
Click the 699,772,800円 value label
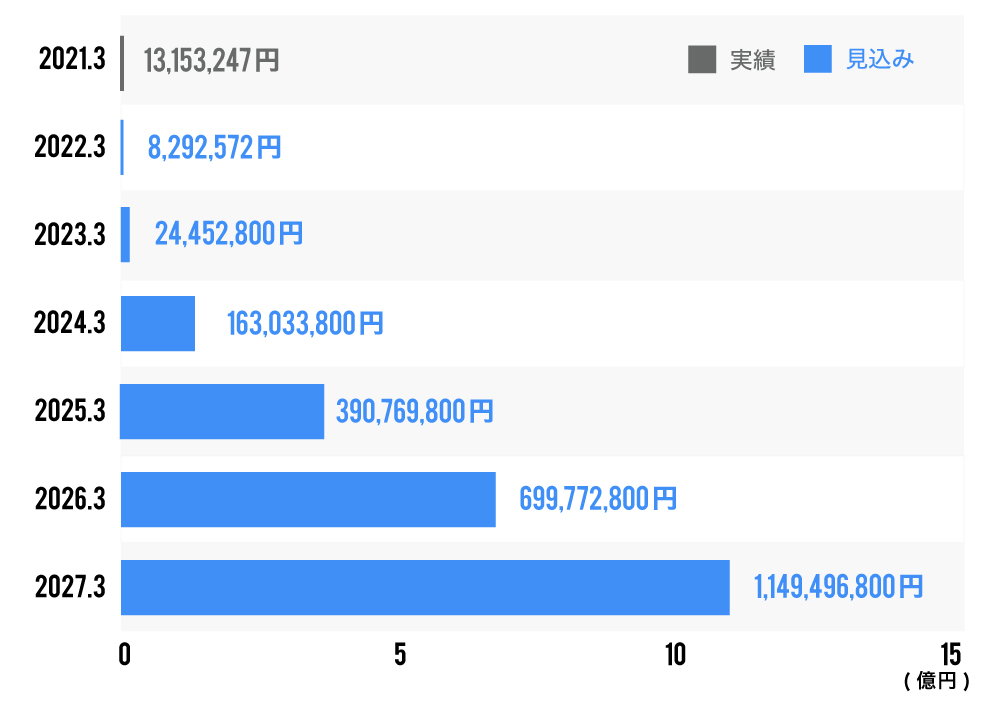click(x=597, y=499)
